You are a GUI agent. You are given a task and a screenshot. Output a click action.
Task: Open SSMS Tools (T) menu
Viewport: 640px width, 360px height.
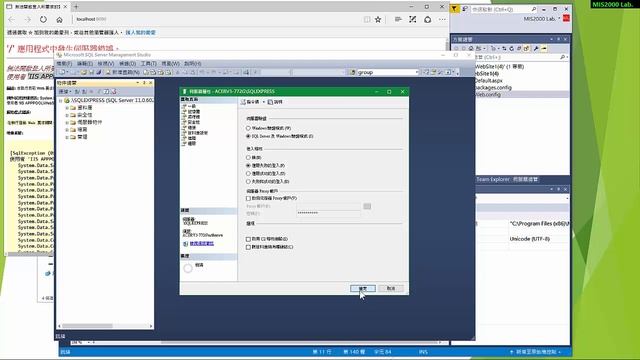tap(149, 64)
